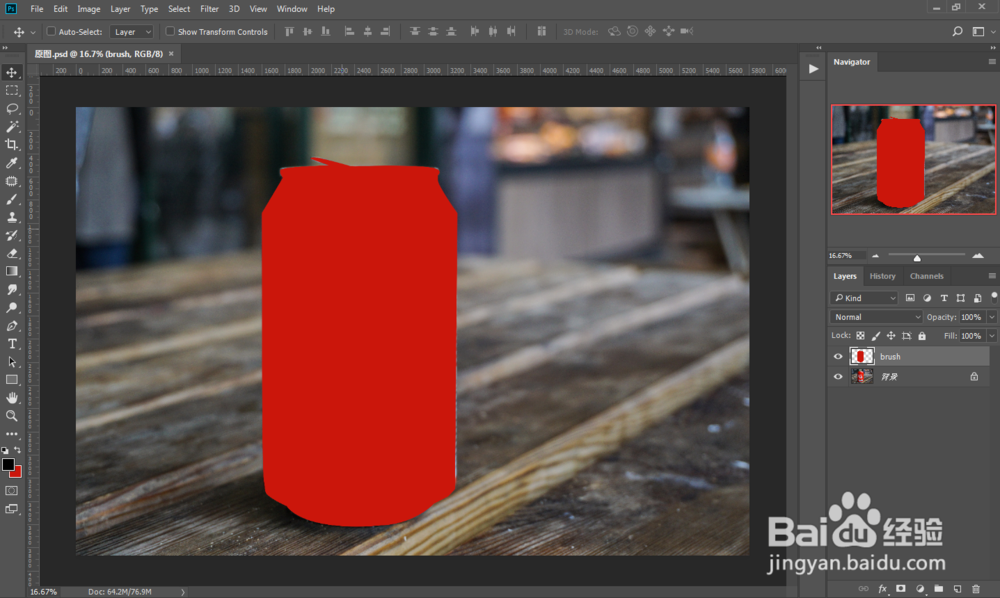Open the Filter menu
1000x598 pixels.
[x=209, y=9]
